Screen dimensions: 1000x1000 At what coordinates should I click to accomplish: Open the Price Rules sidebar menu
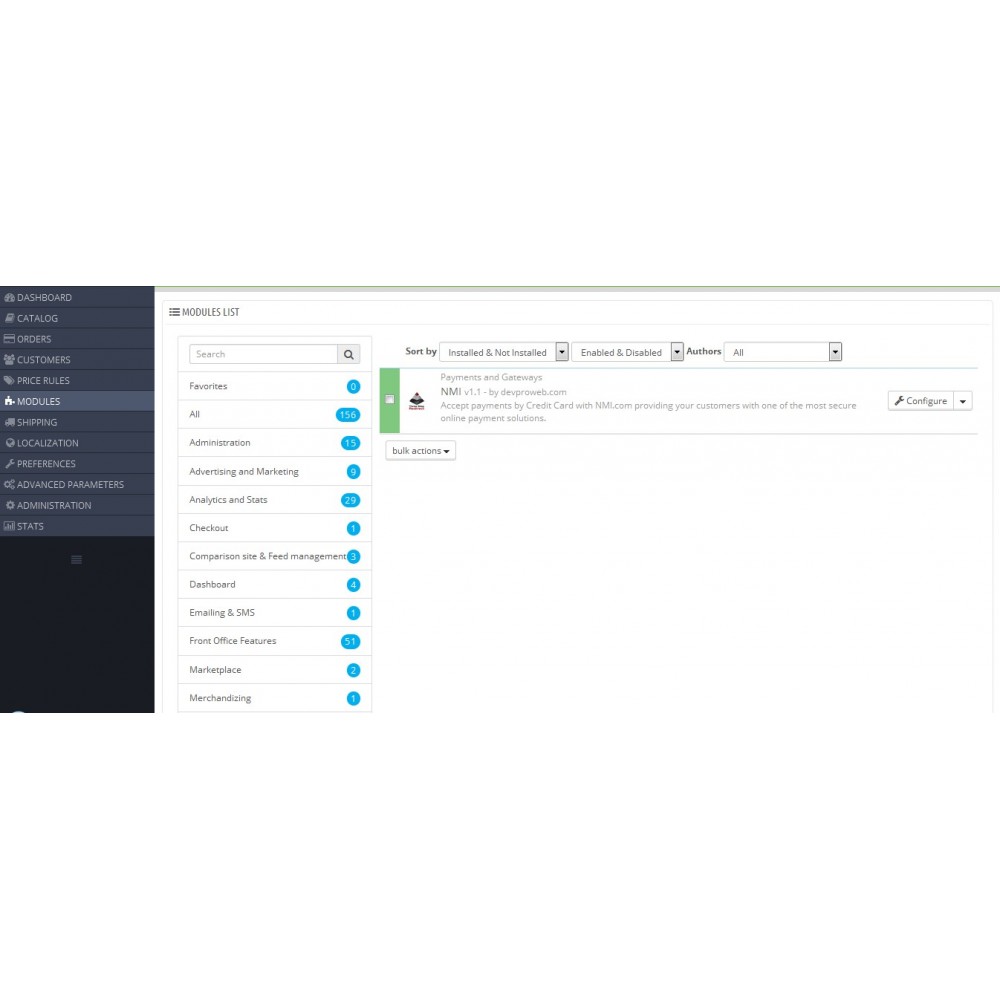77,380
